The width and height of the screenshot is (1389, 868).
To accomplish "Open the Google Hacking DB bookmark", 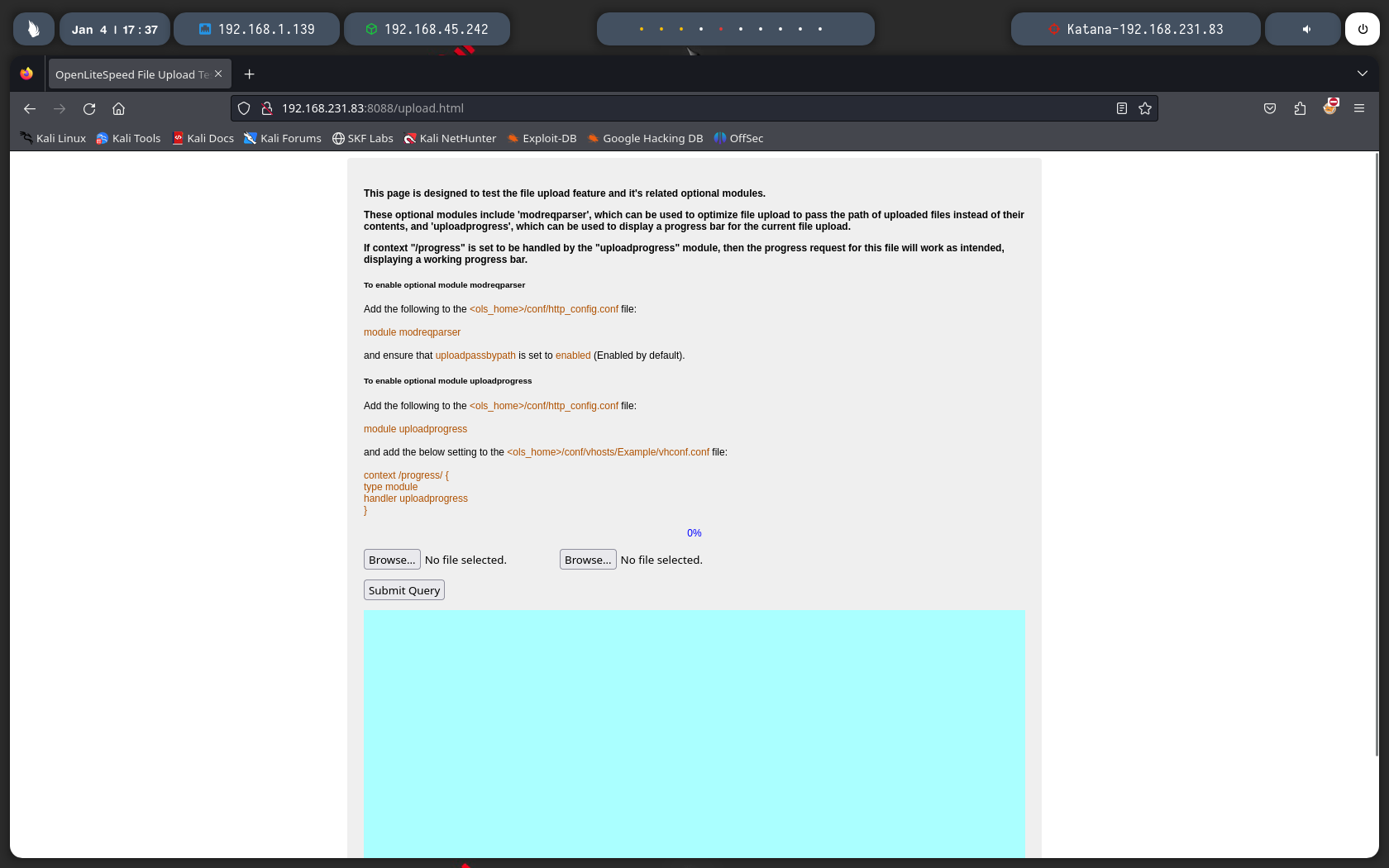I will point(645,138).
